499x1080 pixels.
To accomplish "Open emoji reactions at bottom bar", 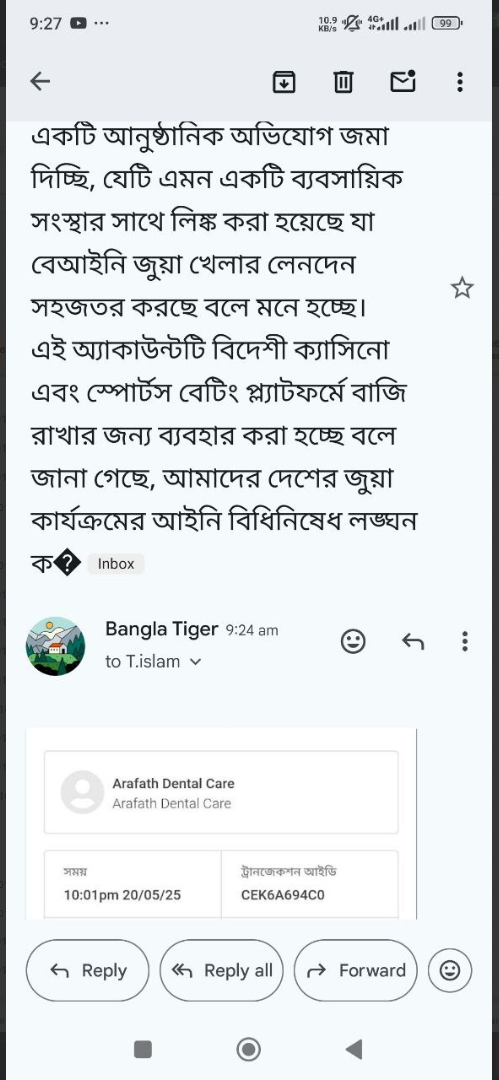I will (x=450, y=970).
